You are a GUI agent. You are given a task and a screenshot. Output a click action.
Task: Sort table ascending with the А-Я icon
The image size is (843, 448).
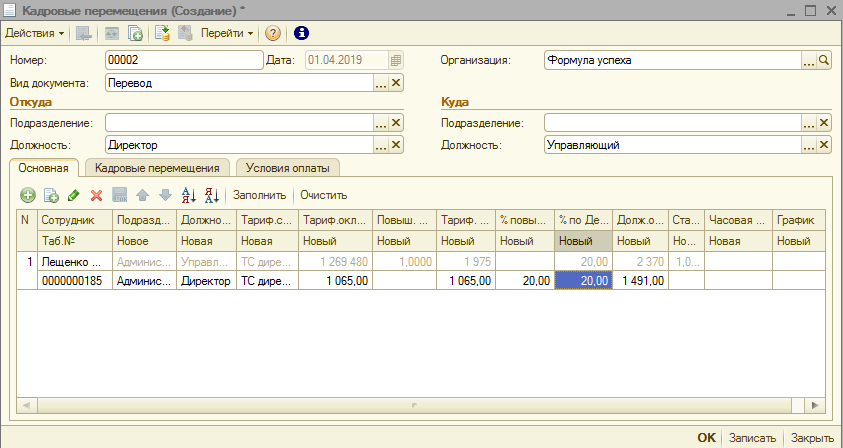[x=188, y=195]
